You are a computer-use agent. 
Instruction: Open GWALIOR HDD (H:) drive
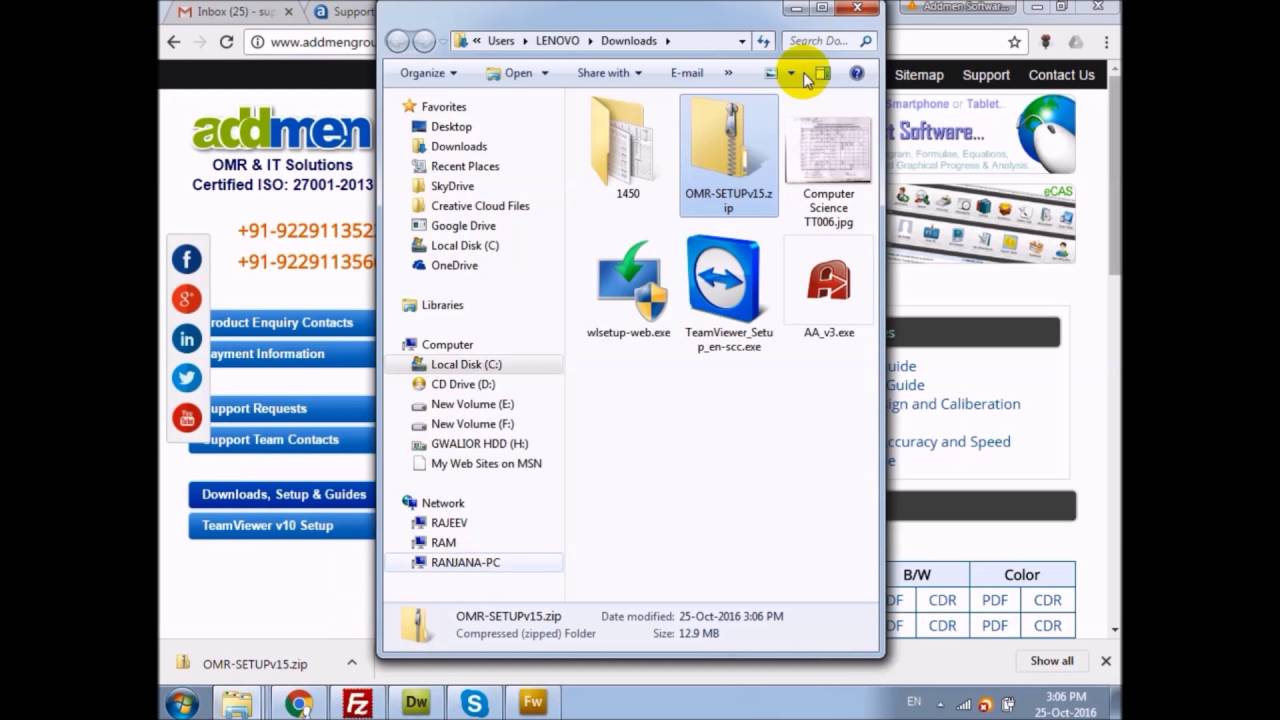click(x=479, y=444)
